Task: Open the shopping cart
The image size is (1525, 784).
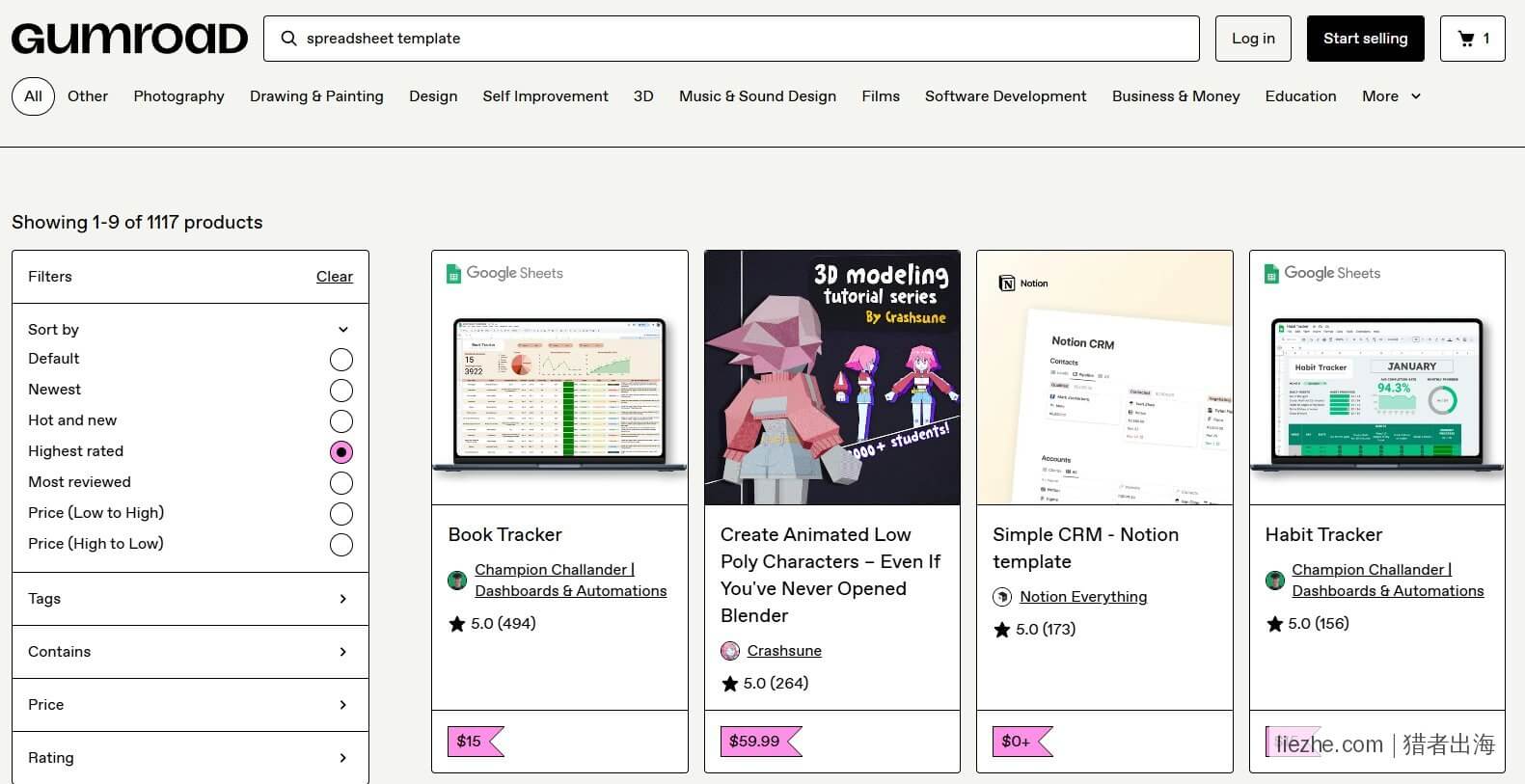Action: [1472, 39]
